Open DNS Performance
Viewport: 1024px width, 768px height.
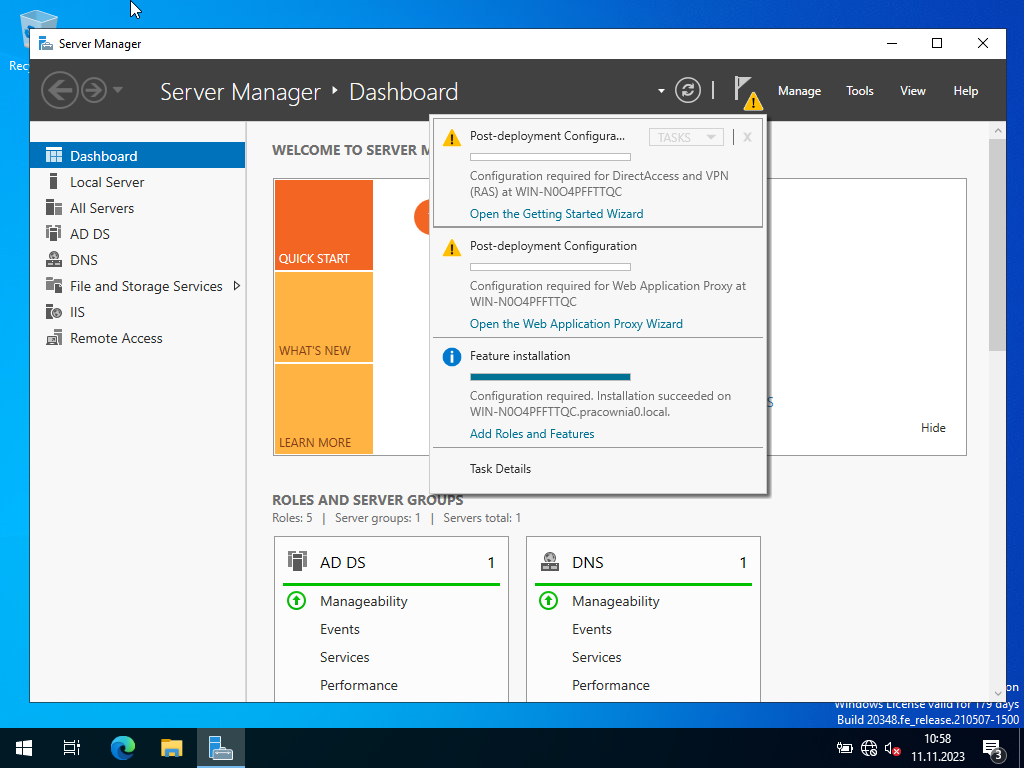click(611, 685)
